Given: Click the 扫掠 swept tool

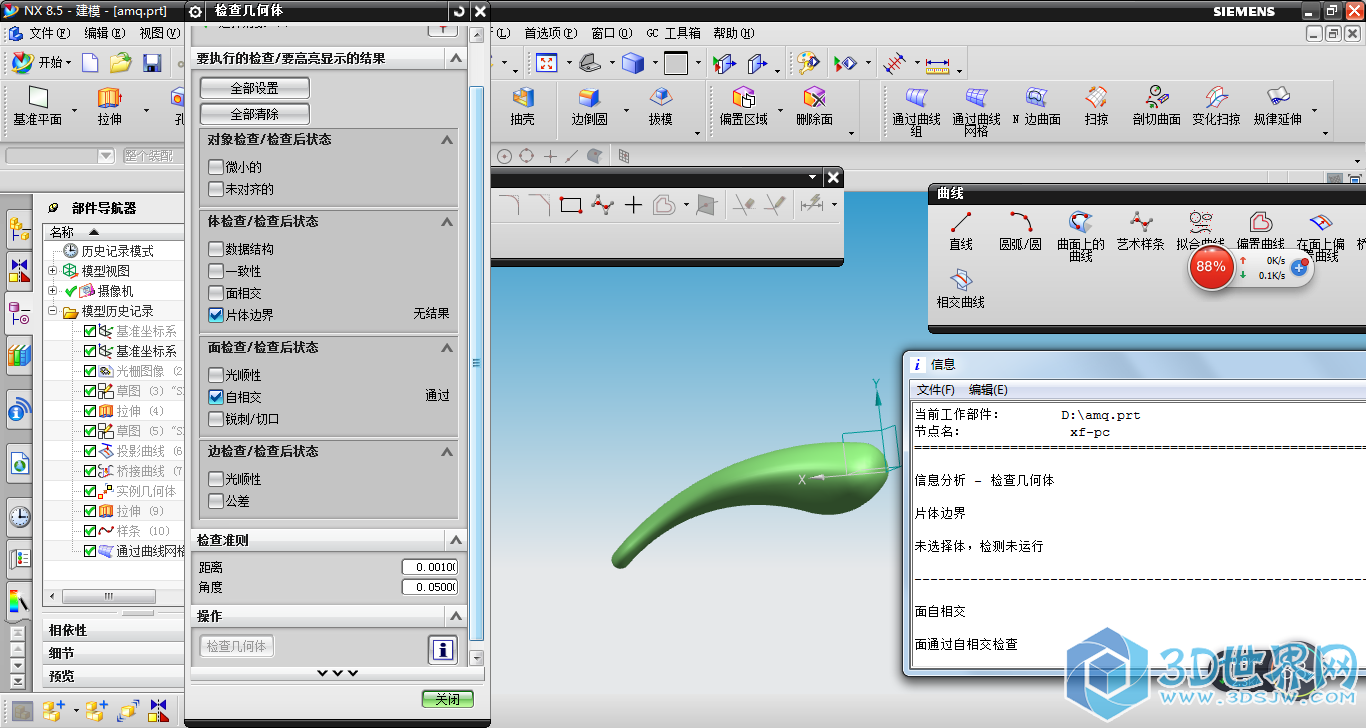Looking at the screenshot, I should pyautogui.click(x=1096, y=106).
